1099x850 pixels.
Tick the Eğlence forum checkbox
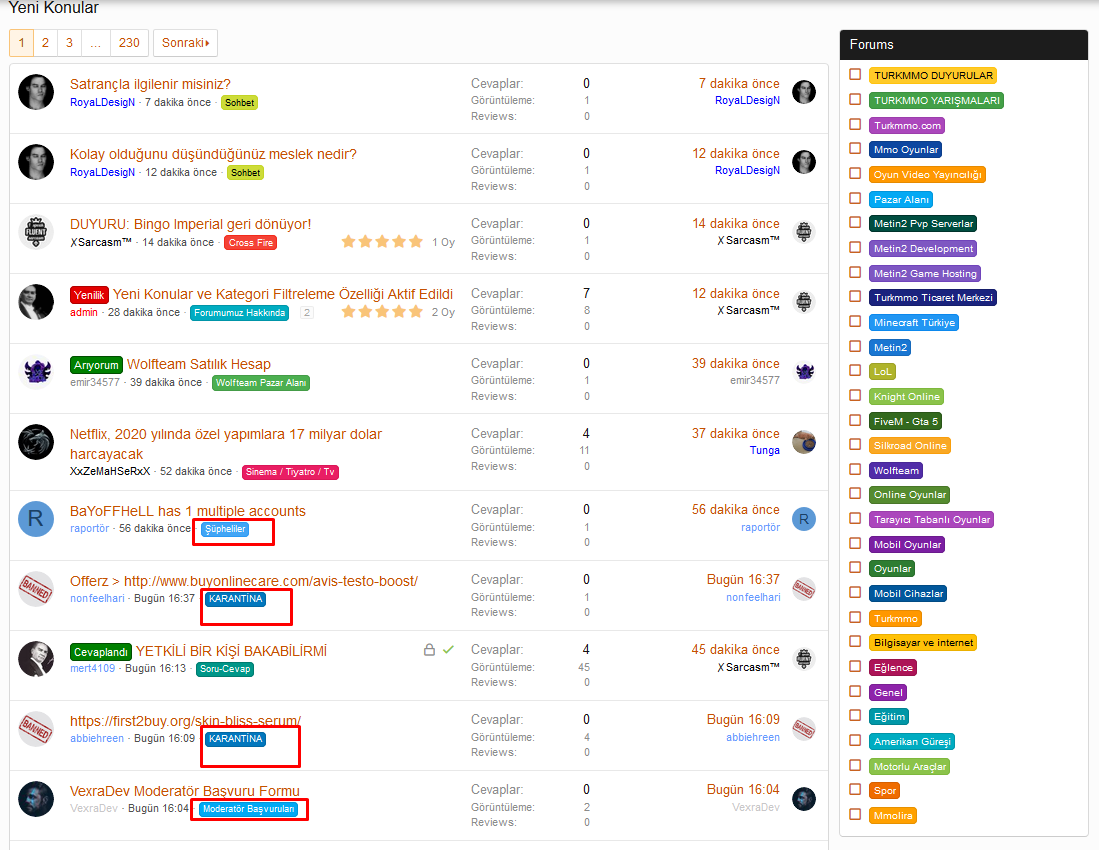point(855,666)
